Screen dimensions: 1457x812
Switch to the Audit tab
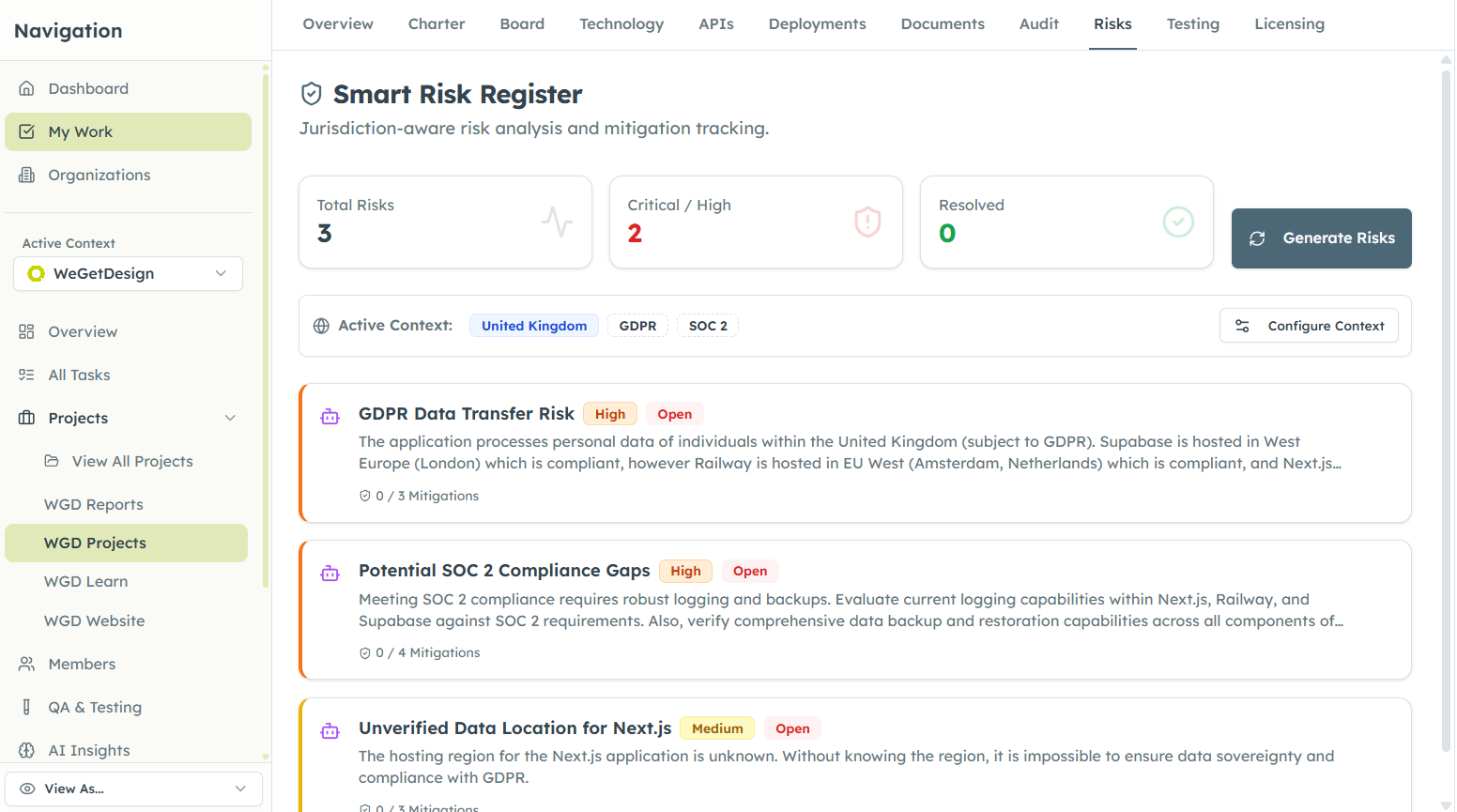[x=1038, y=23]
